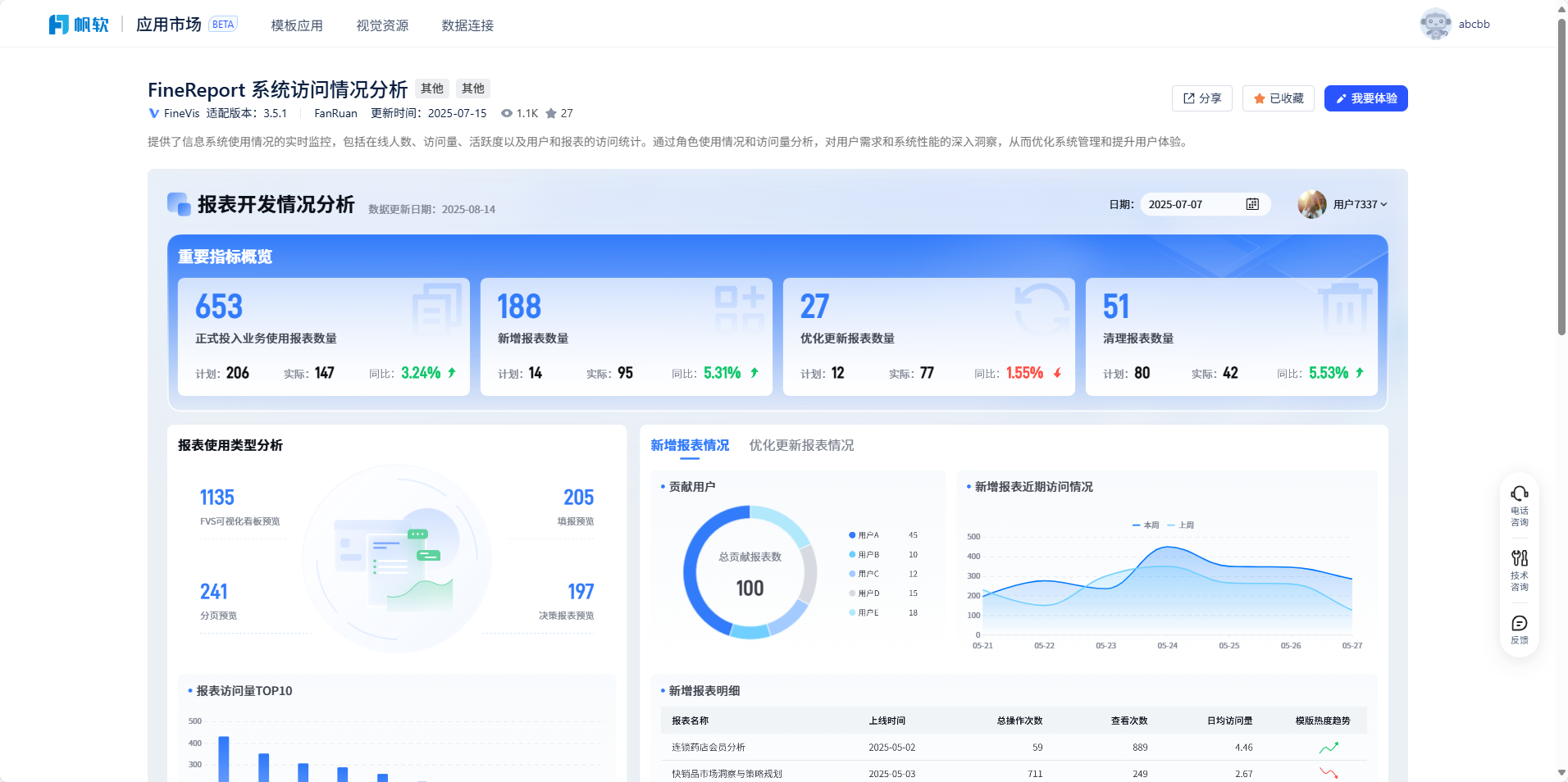Image resolution: width=1568 pixels, height=782 pixels.
Task: Open the 数据连接 menu
Action: tap(467, 25)
